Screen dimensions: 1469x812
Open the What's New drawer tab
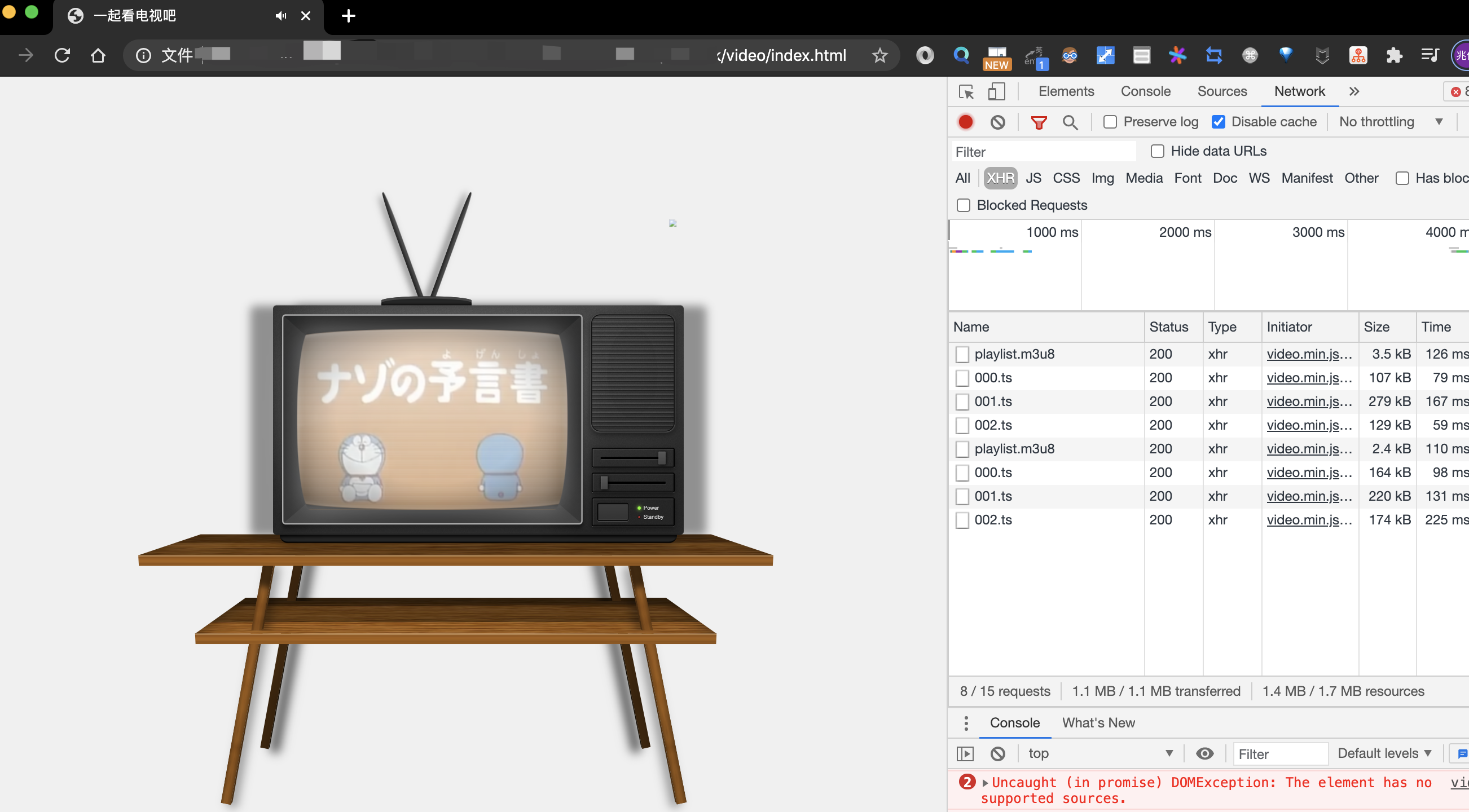(1098, 722)
